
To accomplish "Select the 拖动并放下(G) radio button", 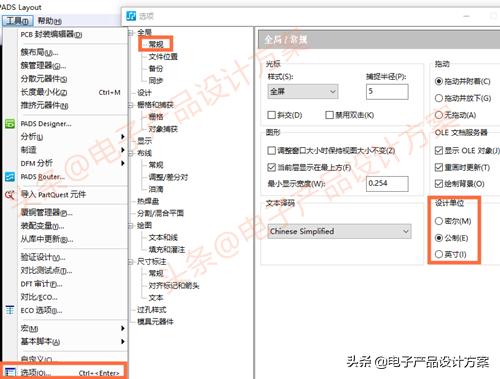I will (439, 98).
